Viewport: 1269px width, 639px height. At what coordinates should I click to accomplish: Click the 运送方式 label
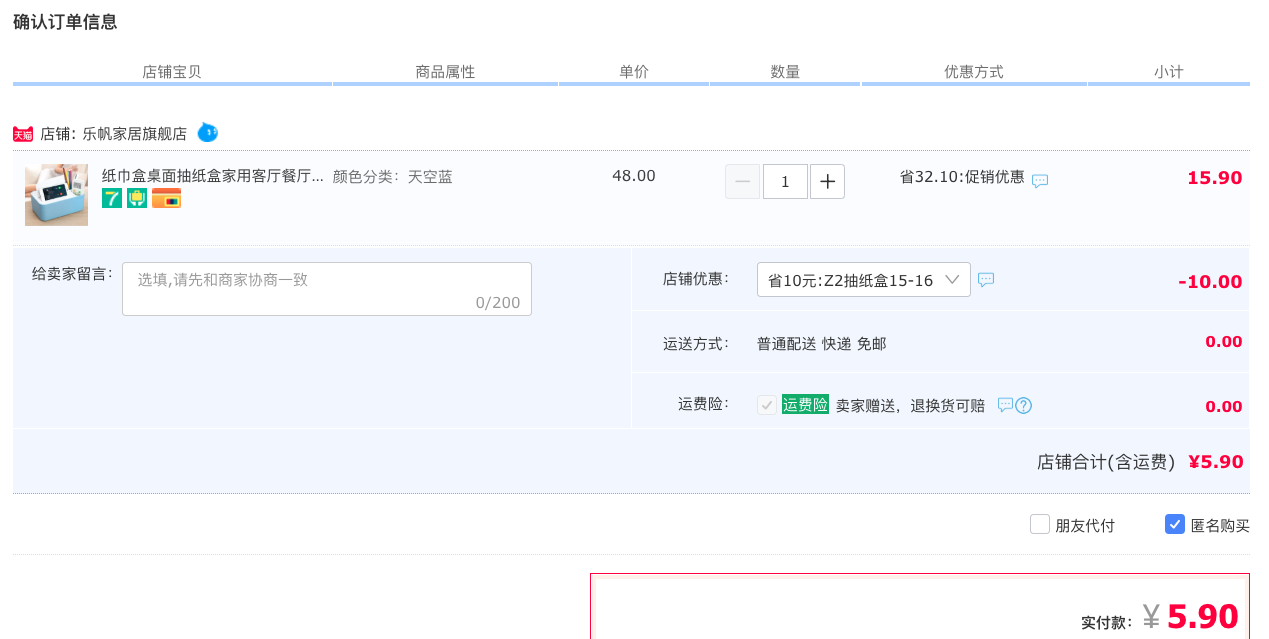click(696, 344)
